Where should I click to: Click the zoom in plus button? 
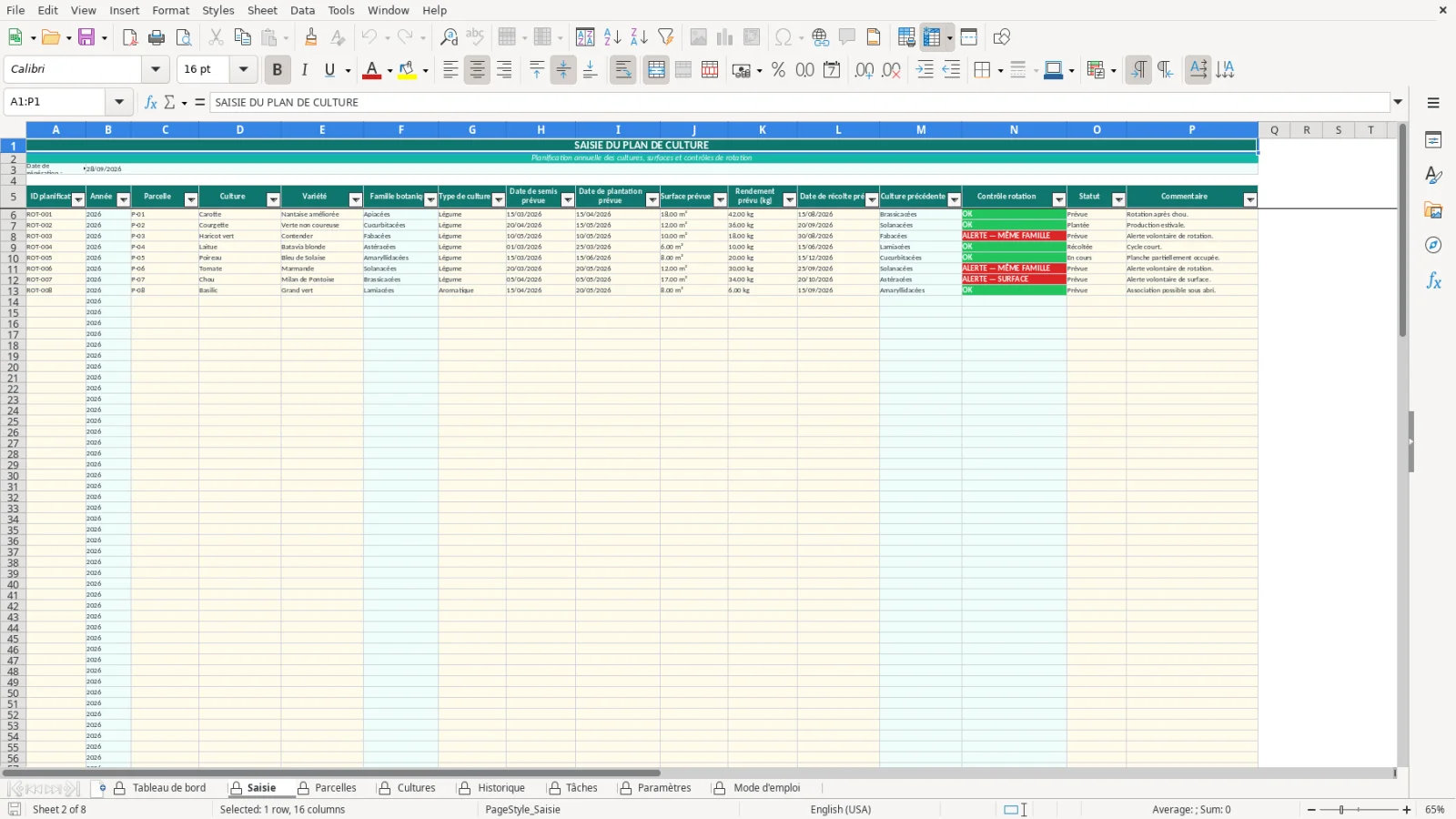pos(1407,809)
